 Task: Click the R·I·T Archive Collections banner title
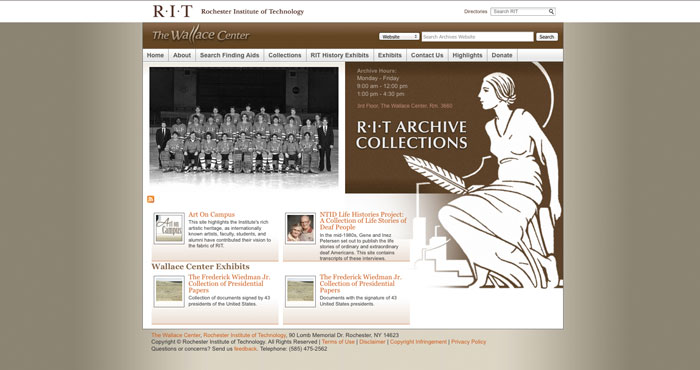[412, 135]
